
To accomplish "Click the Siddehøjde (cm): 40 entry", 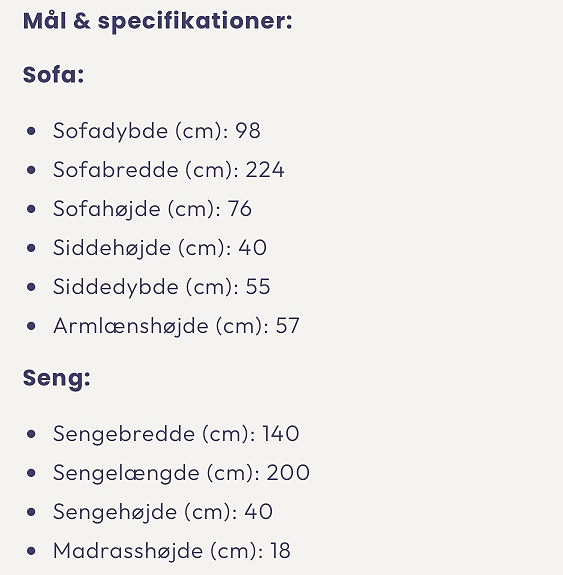I will pos(160,248).
